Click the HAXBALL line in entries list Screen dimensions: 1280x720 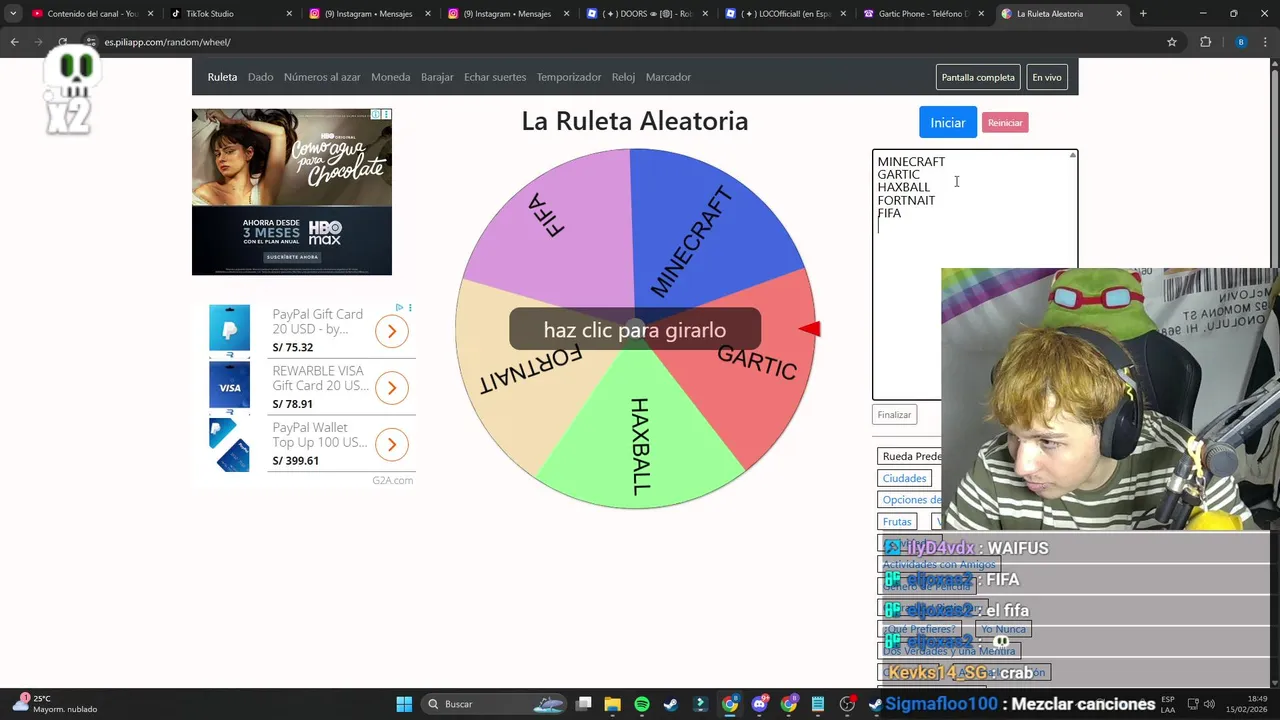[904, 187]
